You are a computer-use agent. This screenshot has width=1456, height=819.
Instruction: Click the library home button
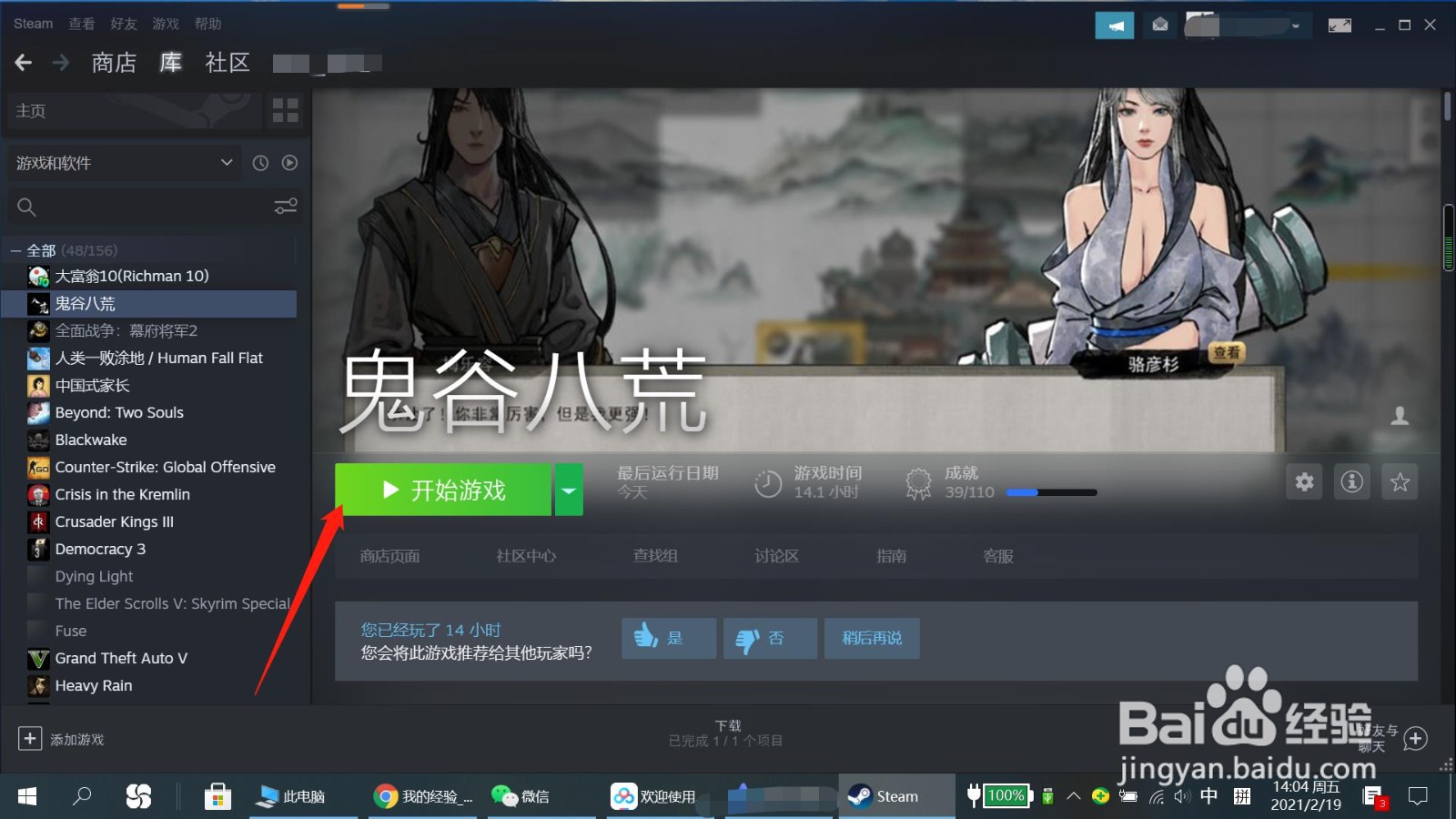135,111
